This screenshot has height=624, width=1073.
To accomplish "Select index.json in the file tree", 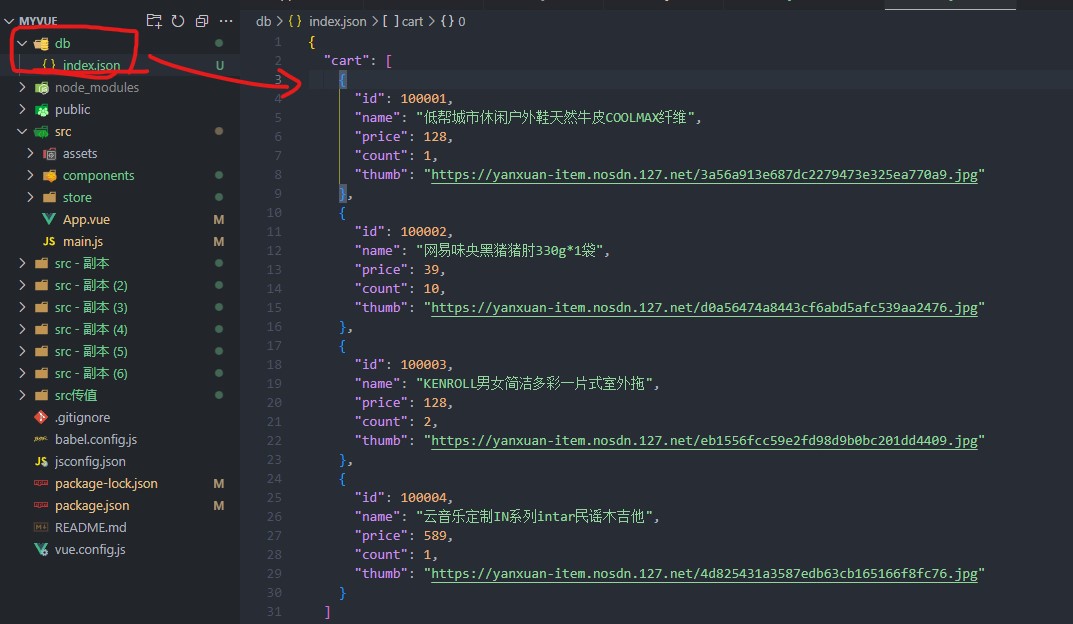I will 91,65.
